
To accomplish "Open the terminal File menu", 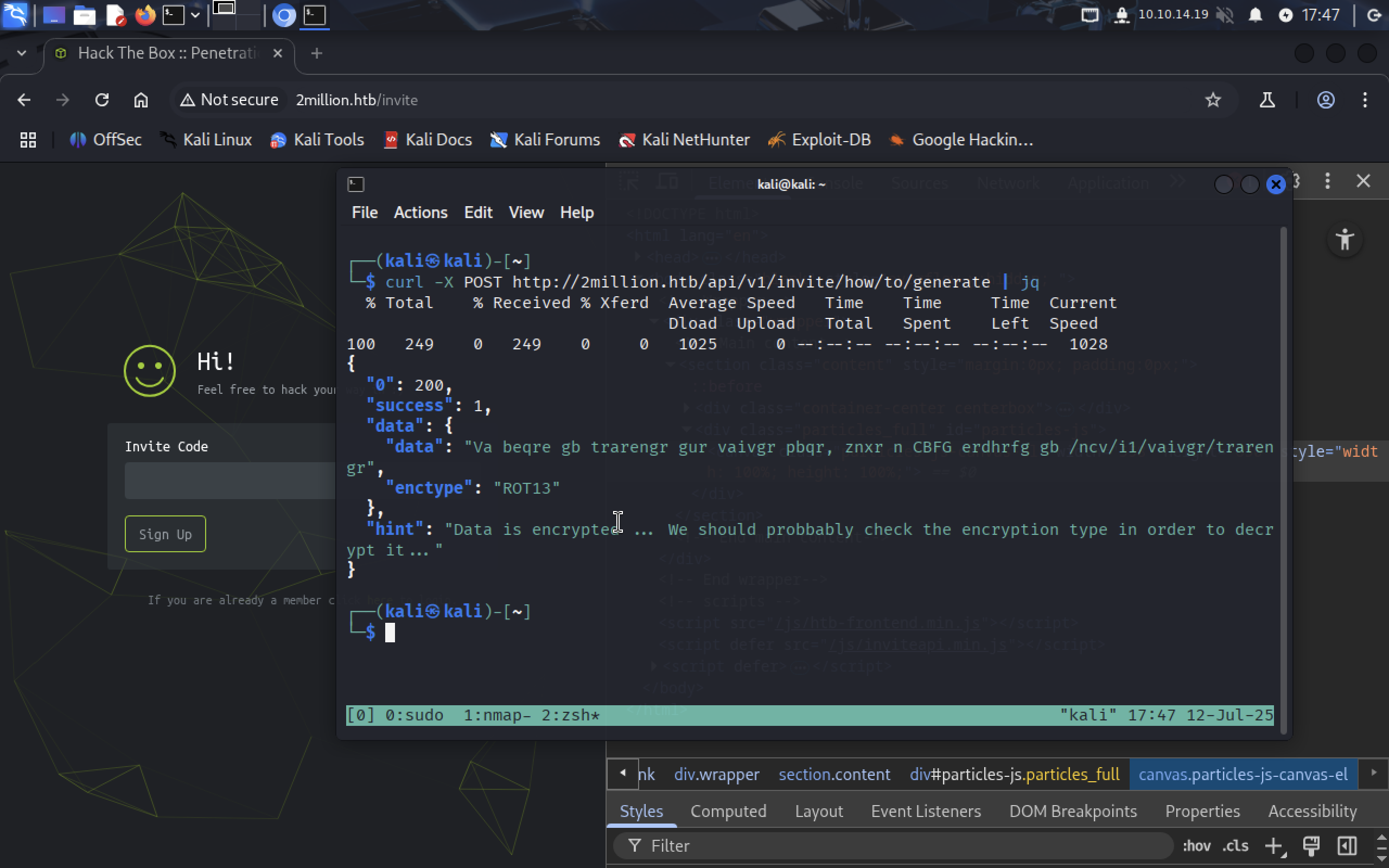I will [365, 213].
